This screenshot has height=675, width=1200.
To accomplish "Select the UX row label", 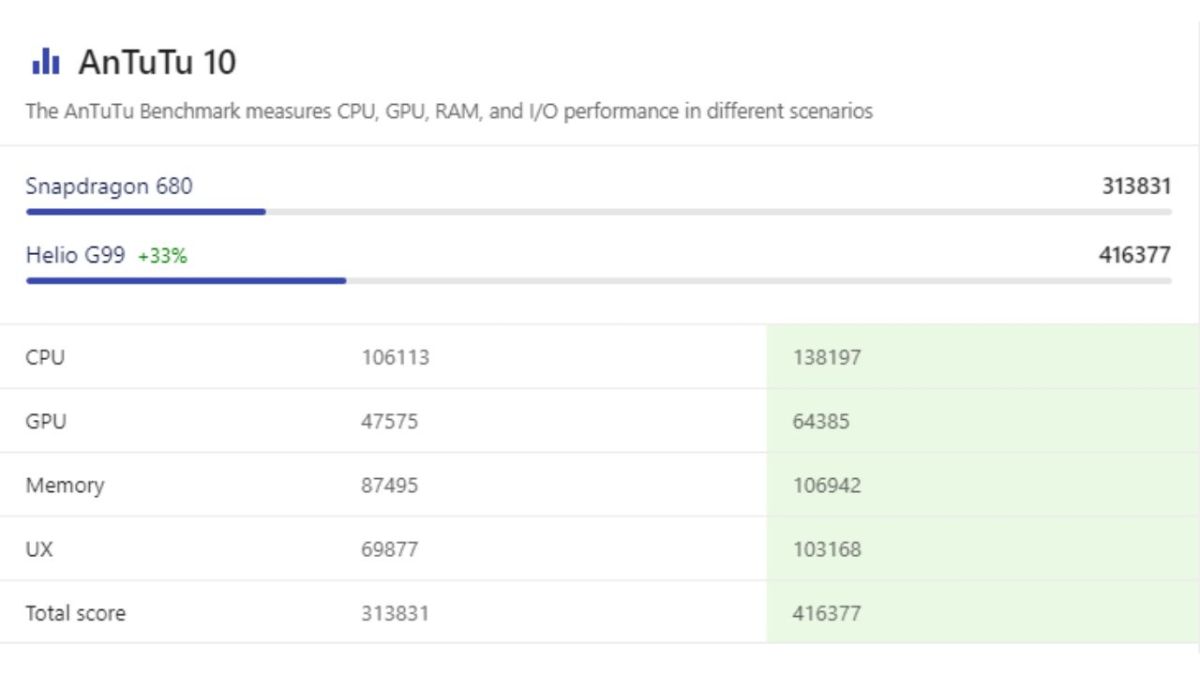I will click(39, 549).
